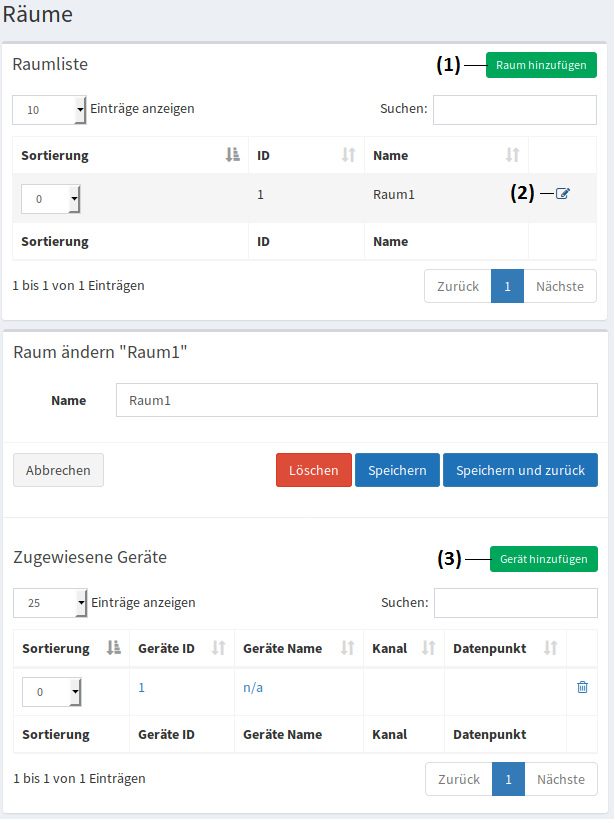Sort devices by Geräte ID column
Image resolution: width=615 pixels, height=823 pixels.
[179, 648]
